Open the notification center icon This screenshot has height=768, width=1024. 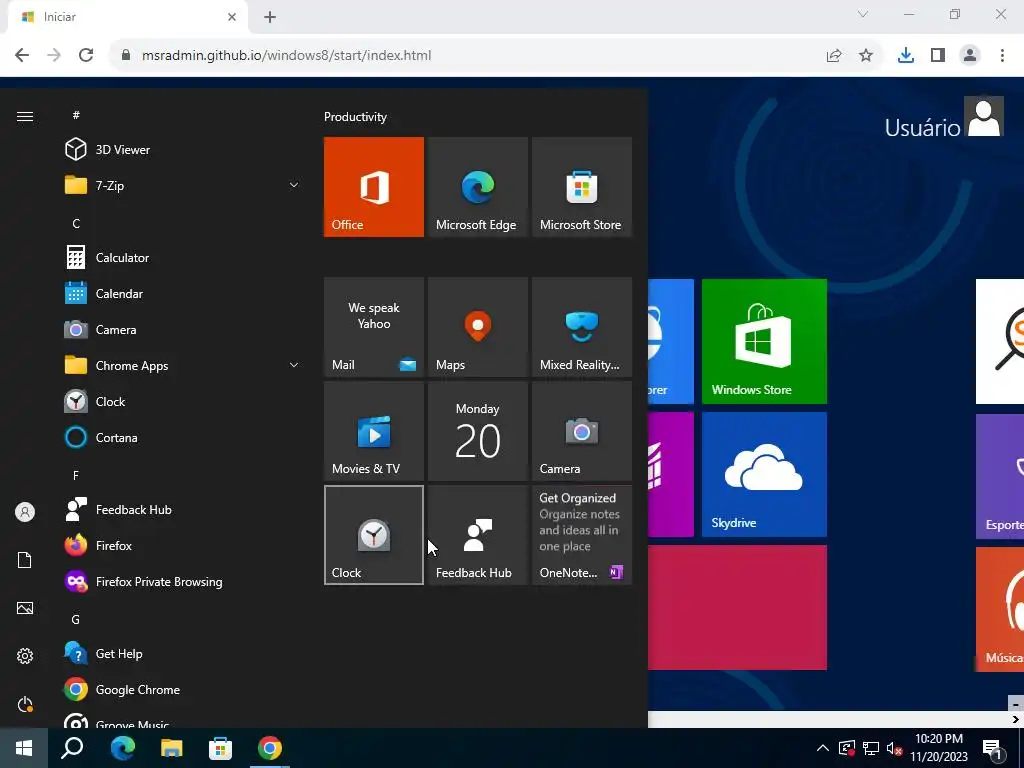993,749
